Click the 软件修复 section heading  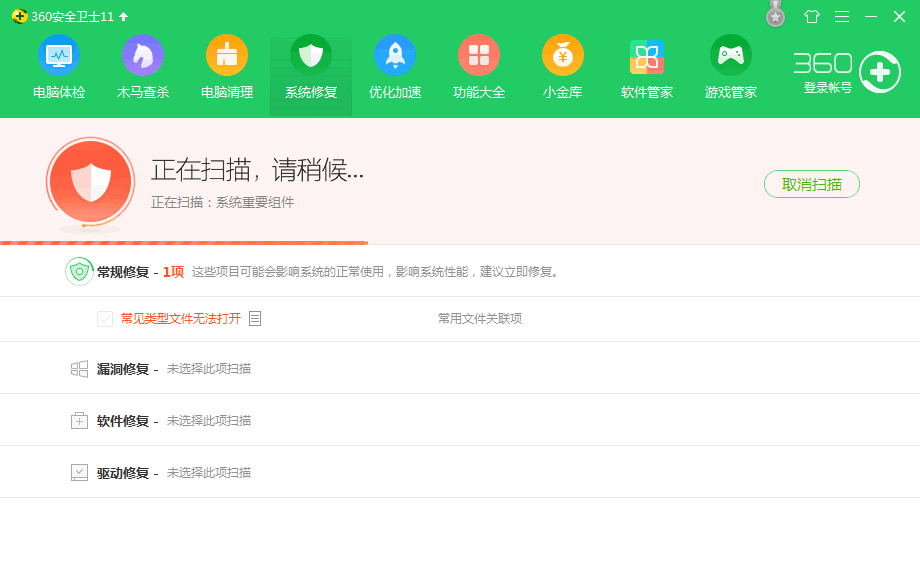click(x=123, y=421)
